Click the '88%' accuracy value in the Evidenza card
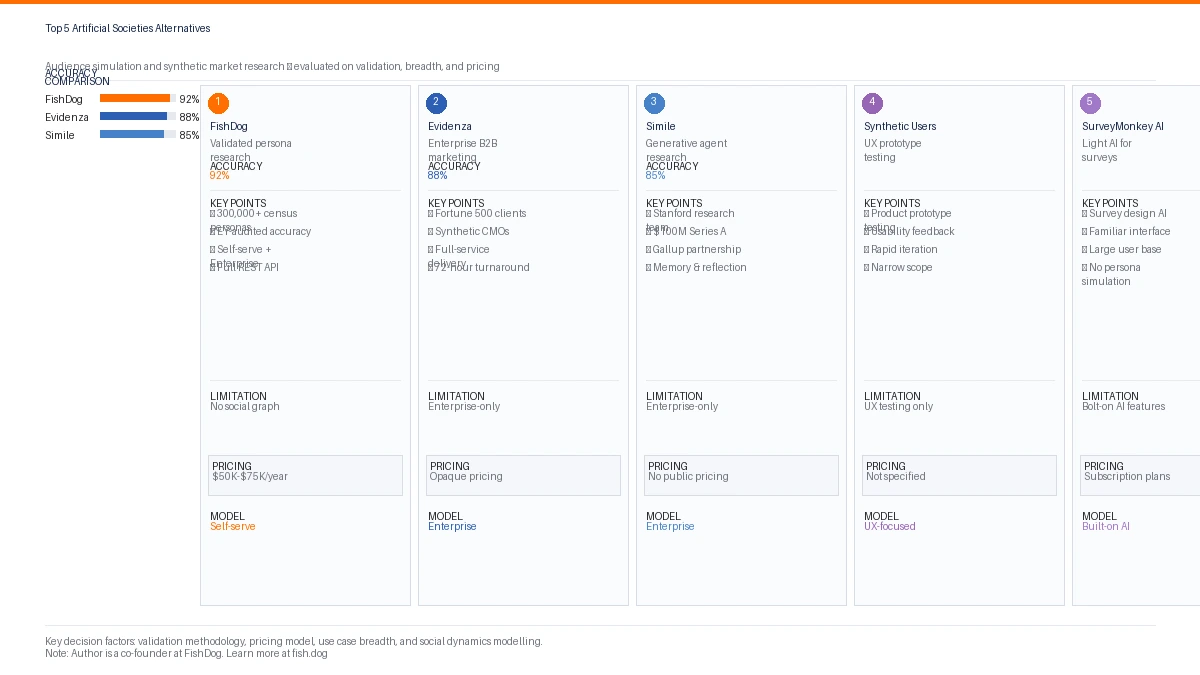1200x675 pixels. coord(437,176)
